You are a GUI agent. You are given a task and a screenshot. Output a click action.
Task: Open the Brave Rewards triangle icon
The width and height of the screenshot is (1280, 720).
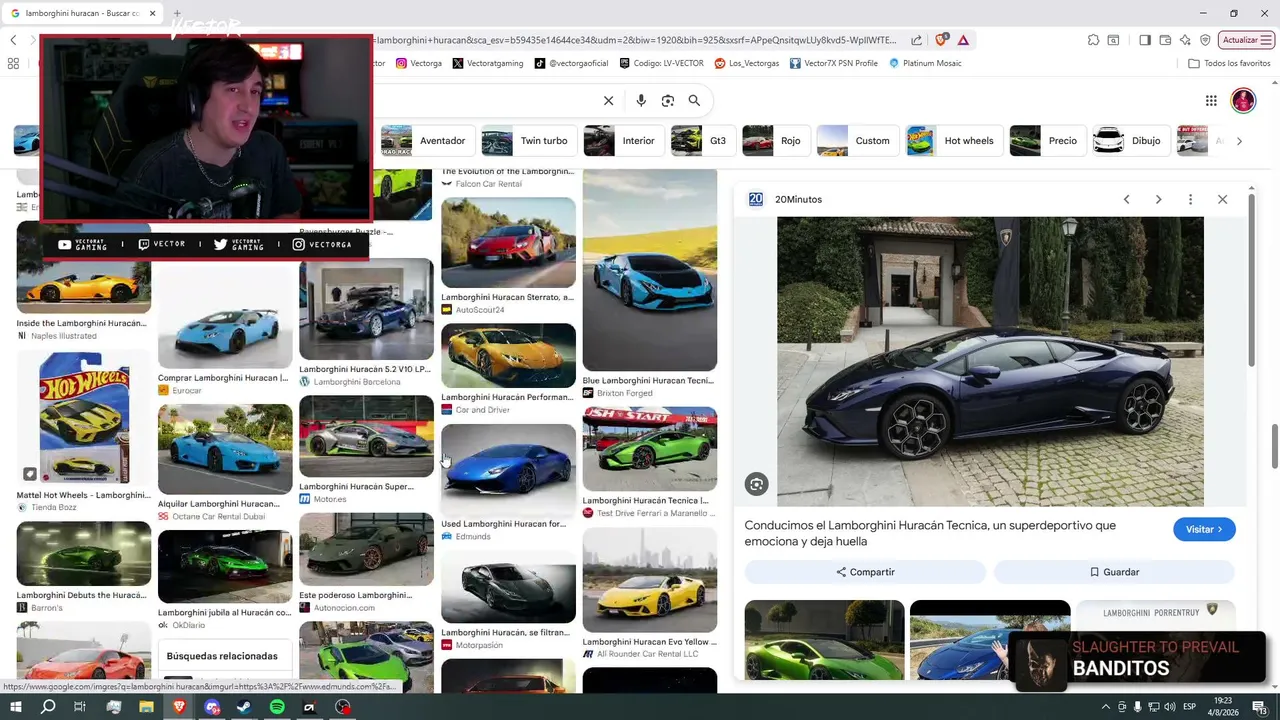963,40
